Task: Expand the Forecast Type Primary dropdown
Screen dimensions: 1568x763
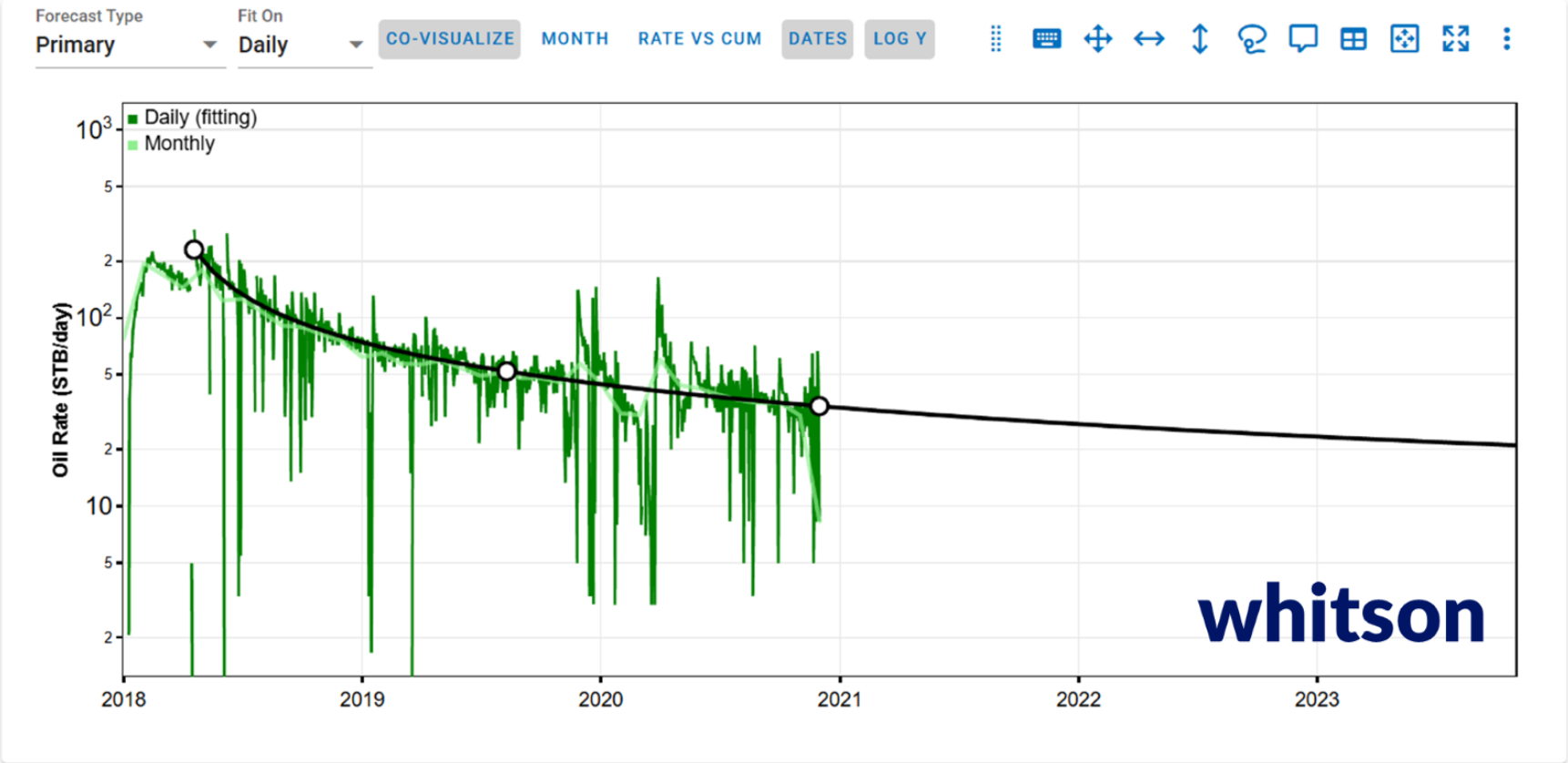Action: click(129, 45)
